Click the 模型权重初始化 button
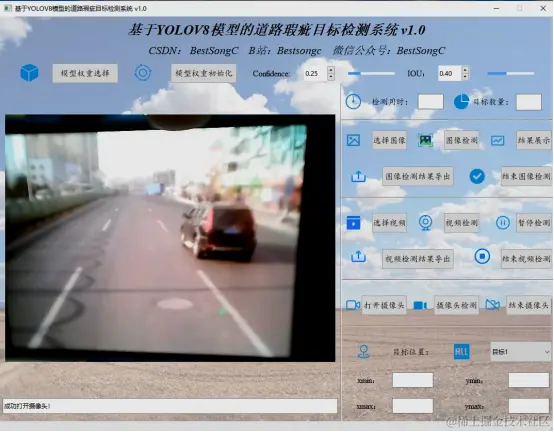 204,73
